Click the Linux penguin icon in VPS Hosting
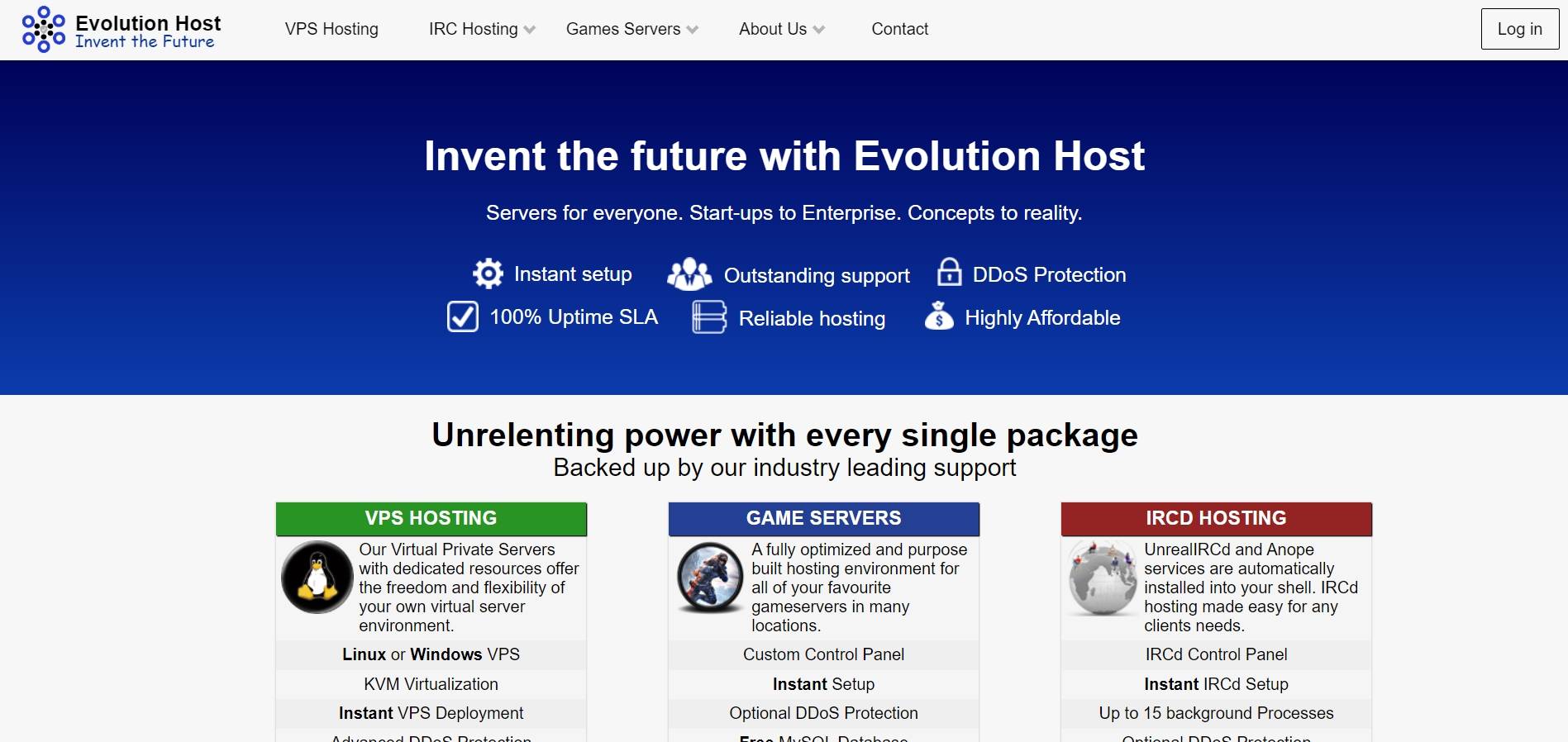This screenshot has height=742, width=1568. coord(317,577)
